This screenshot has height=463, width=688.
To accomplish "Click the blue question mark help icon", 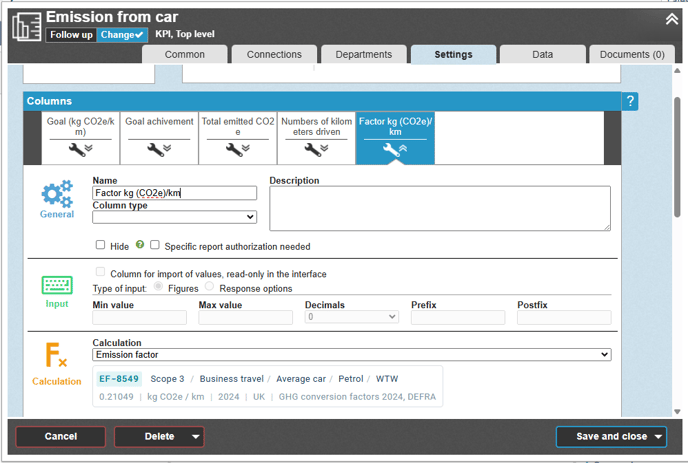I will [x=629, y=101].
